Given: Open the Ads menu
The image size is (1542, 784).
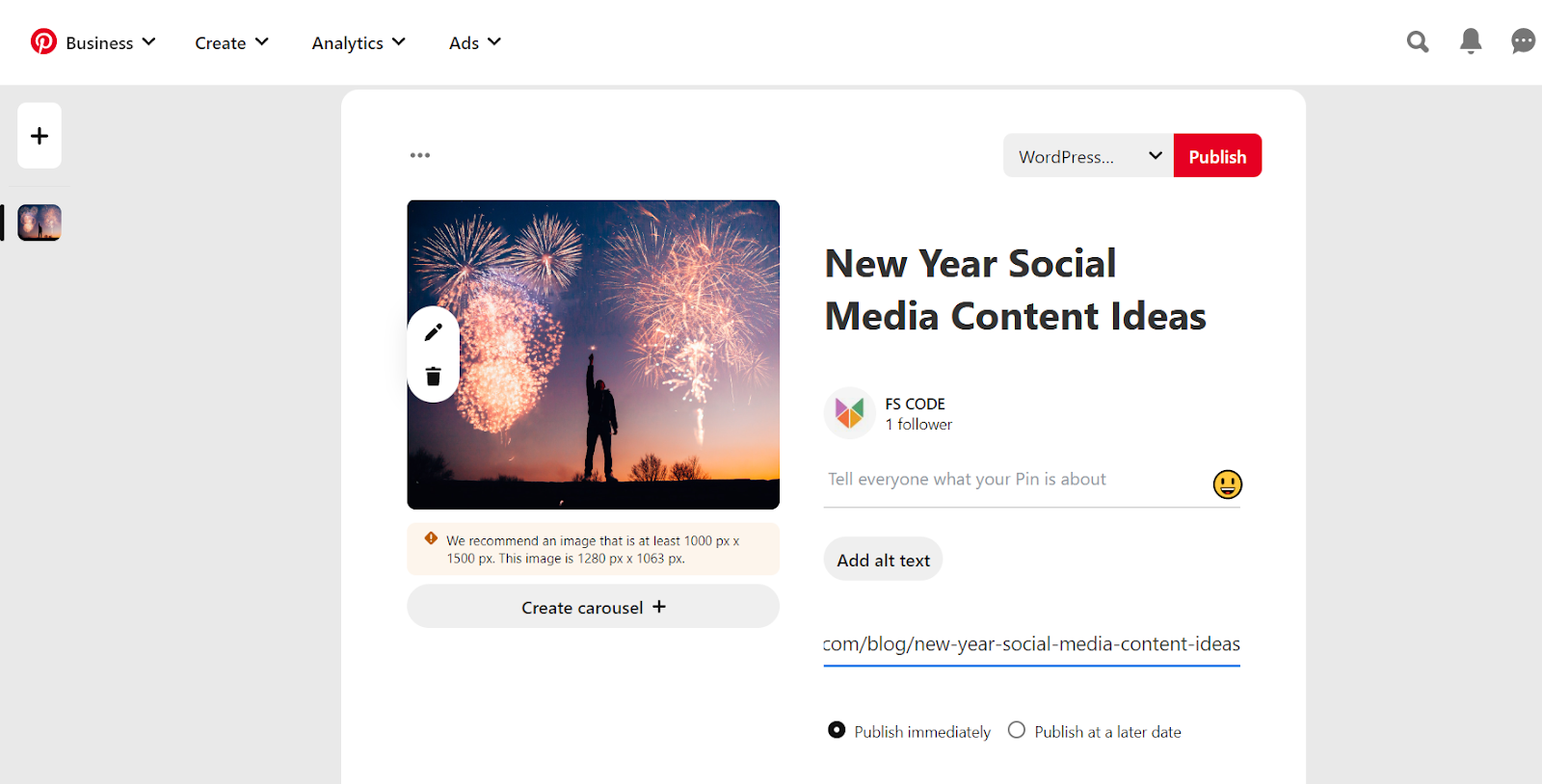Looking at the screenshot, I should pyautogui.click(x=475, y=42).
